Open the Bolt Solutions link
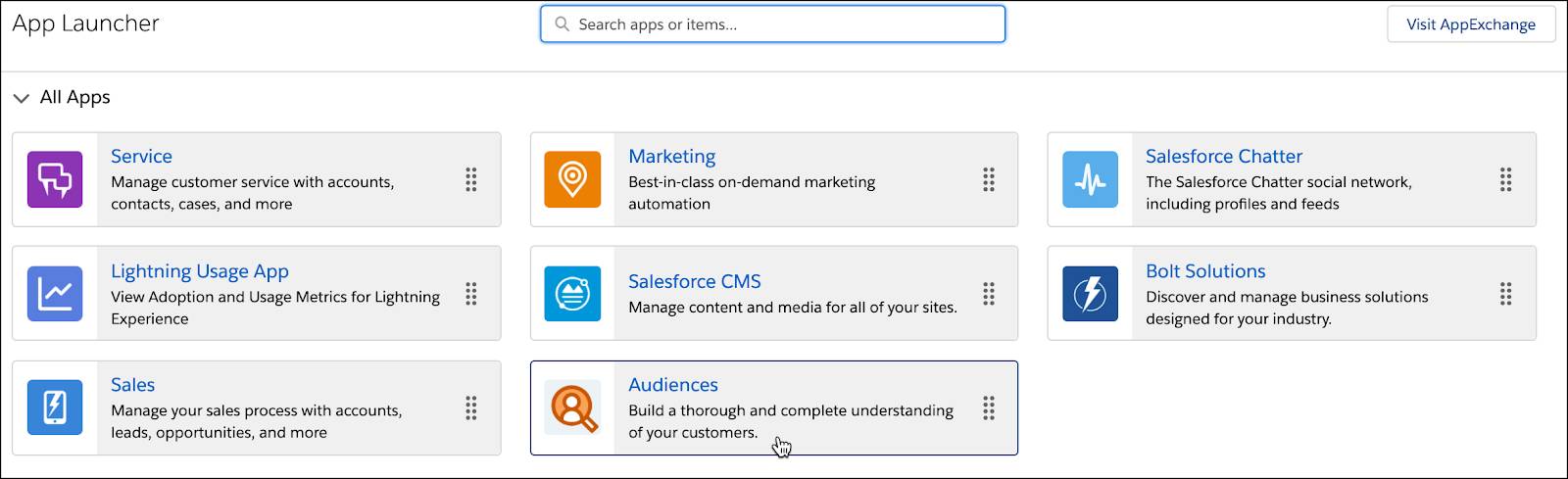This screenshot has height=479, width=1568. [1205, 271]
